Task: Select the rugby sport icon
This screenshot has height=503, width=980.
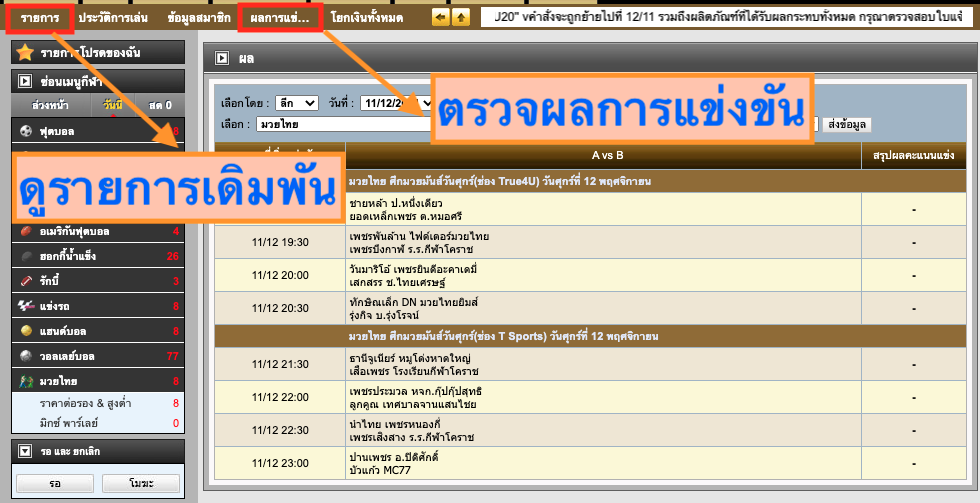Action: point(26,281)
